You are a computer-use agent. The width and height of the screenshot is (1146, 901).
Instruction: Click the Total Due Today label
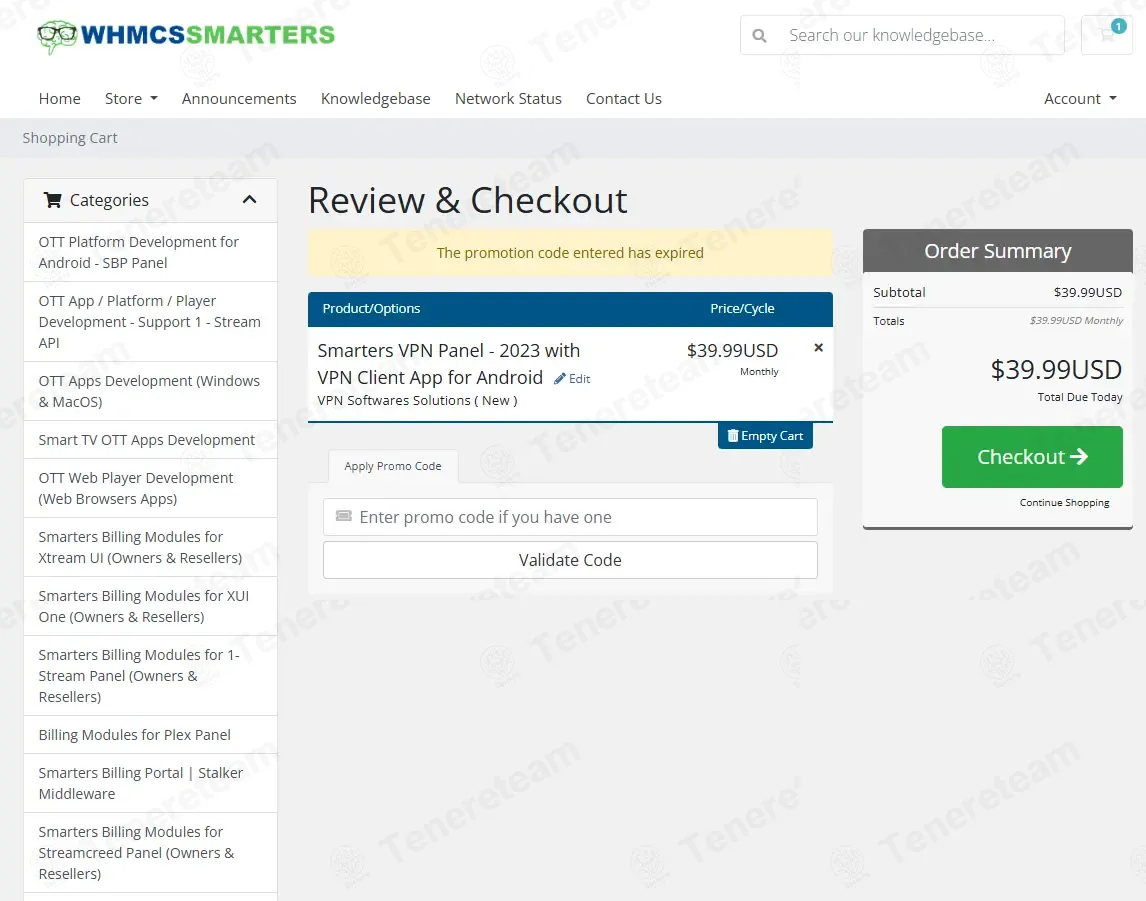tap(1079, 397)
